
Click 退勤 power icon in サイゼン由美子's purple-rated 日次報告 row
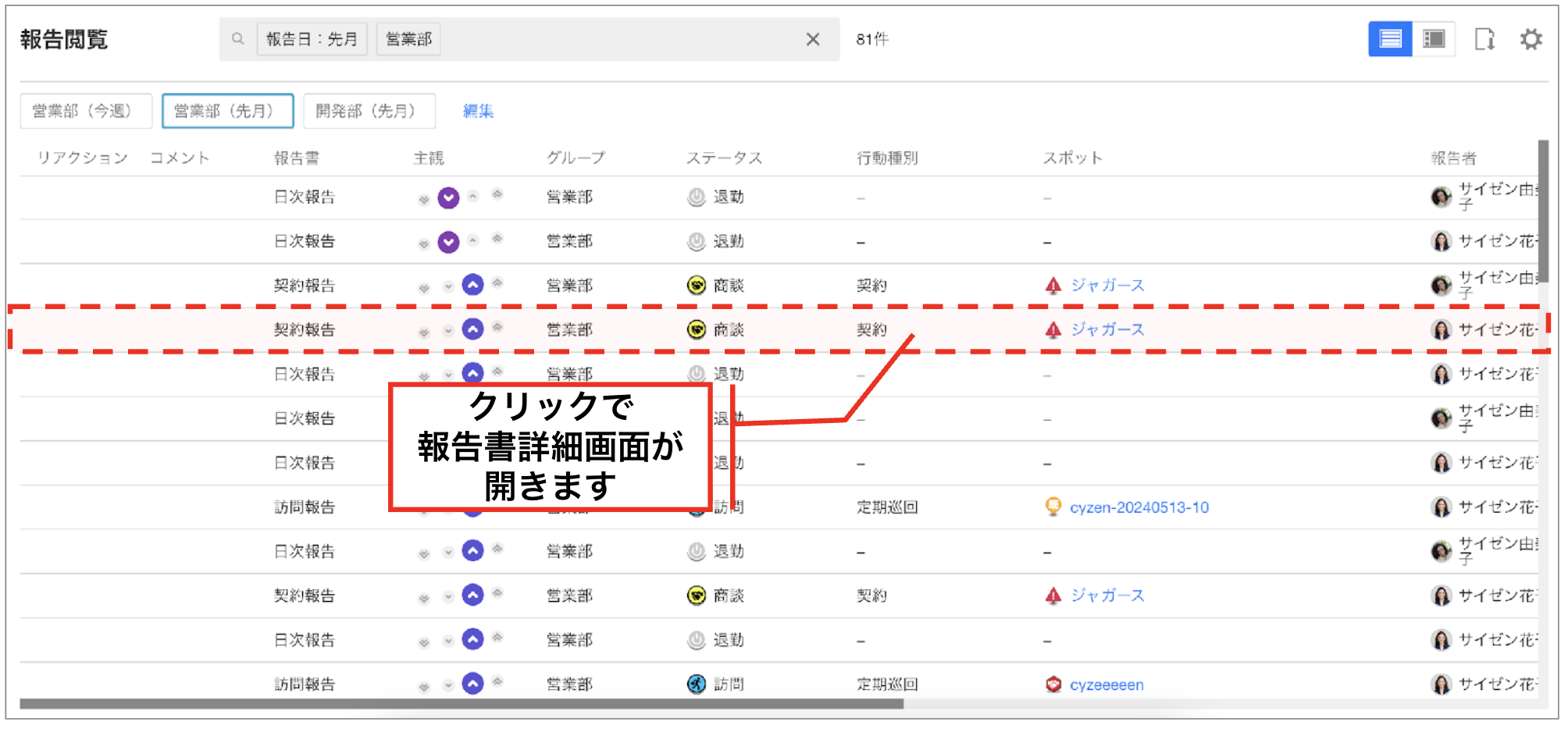coord(697,197)
